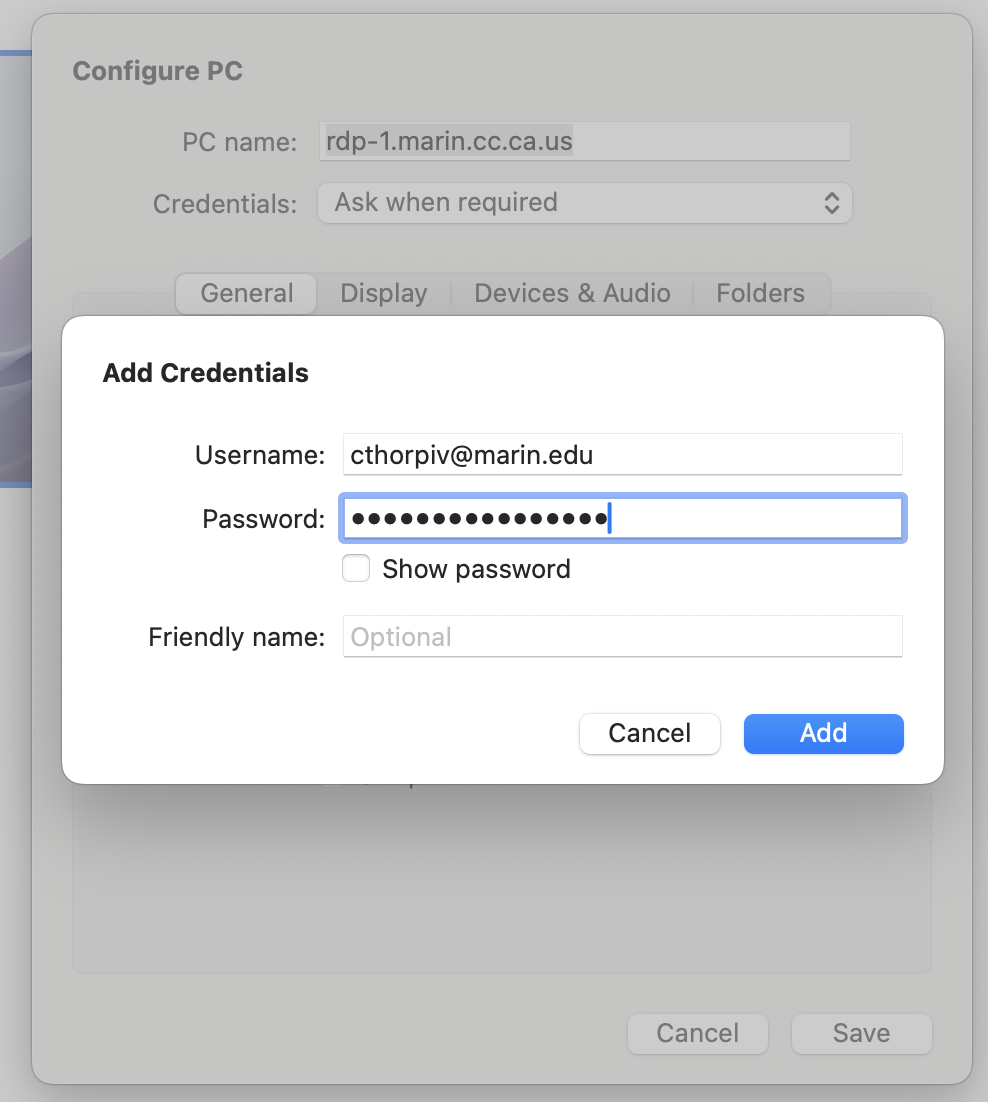
Task: Select the Devices & Audio tab
Action: click(x=572, y=293)
